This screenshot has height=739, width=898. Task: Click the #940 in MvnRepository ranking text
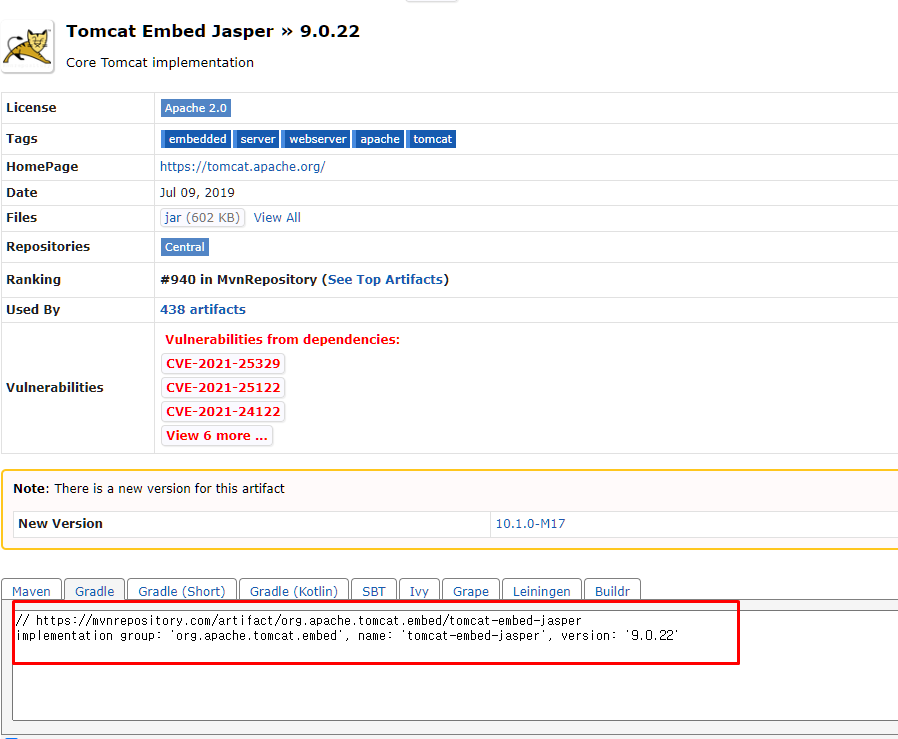(238, 280)
